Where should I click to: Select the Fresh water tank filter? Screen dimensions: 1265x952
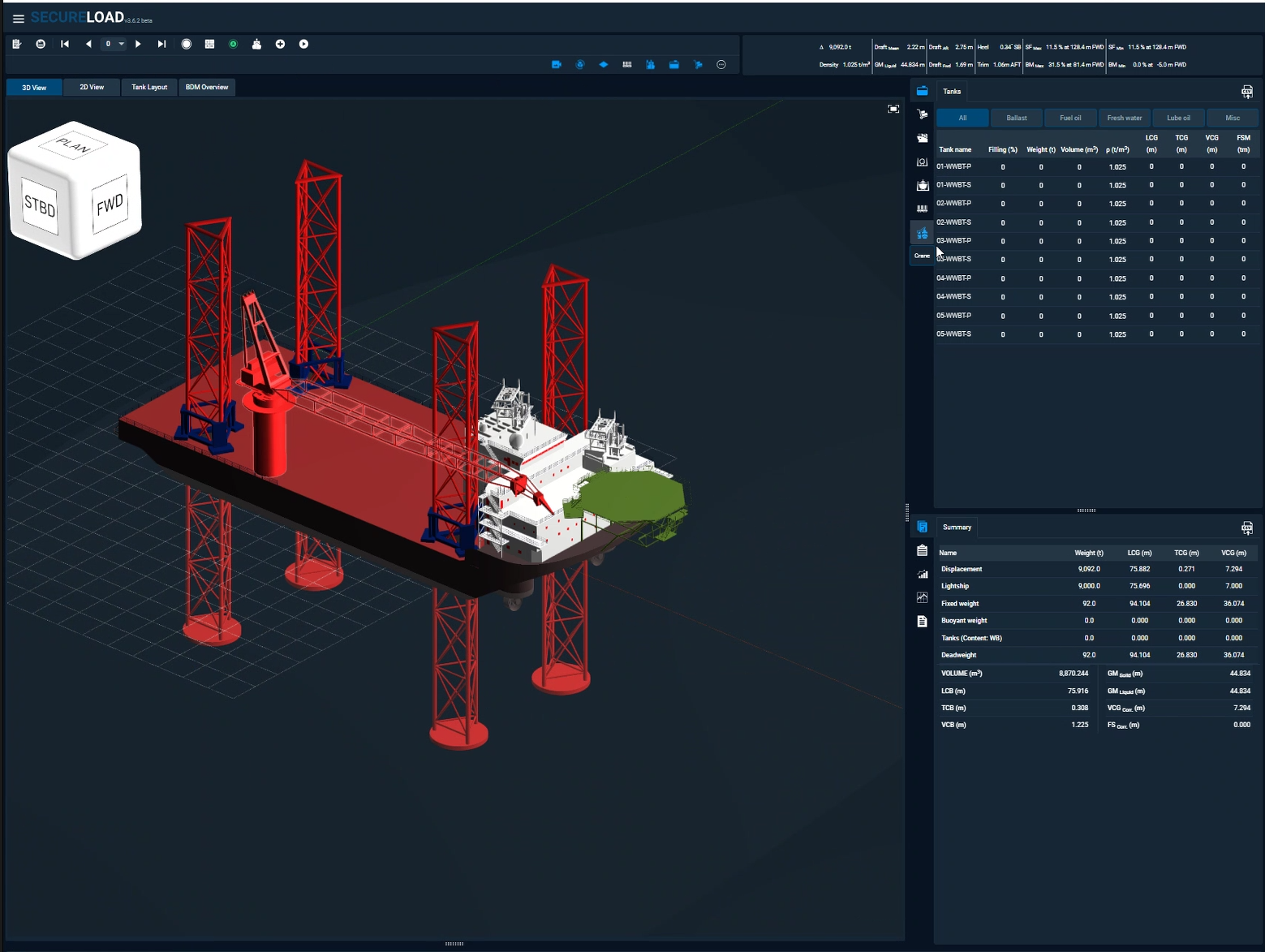(1124, 118)
